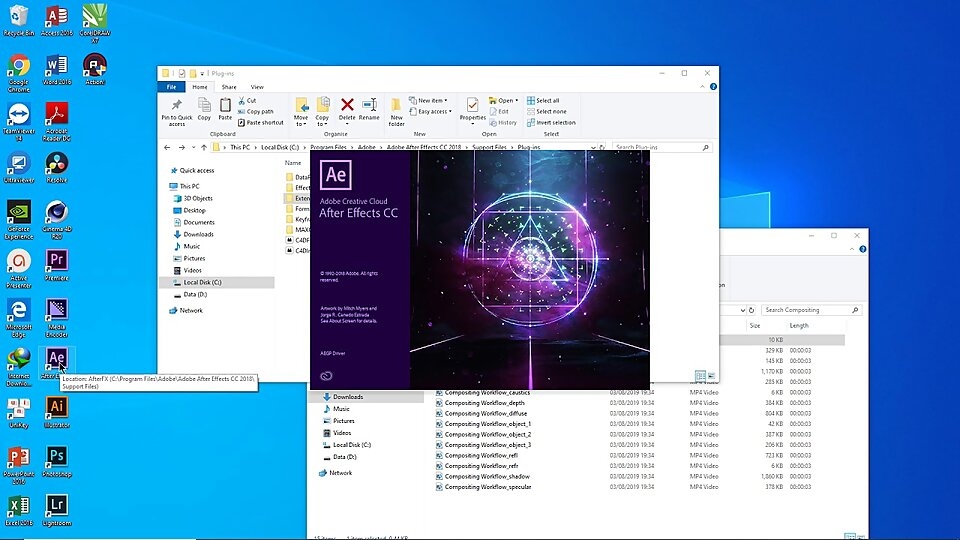Open the File menu in Plug-ins window

coord(171,87)
